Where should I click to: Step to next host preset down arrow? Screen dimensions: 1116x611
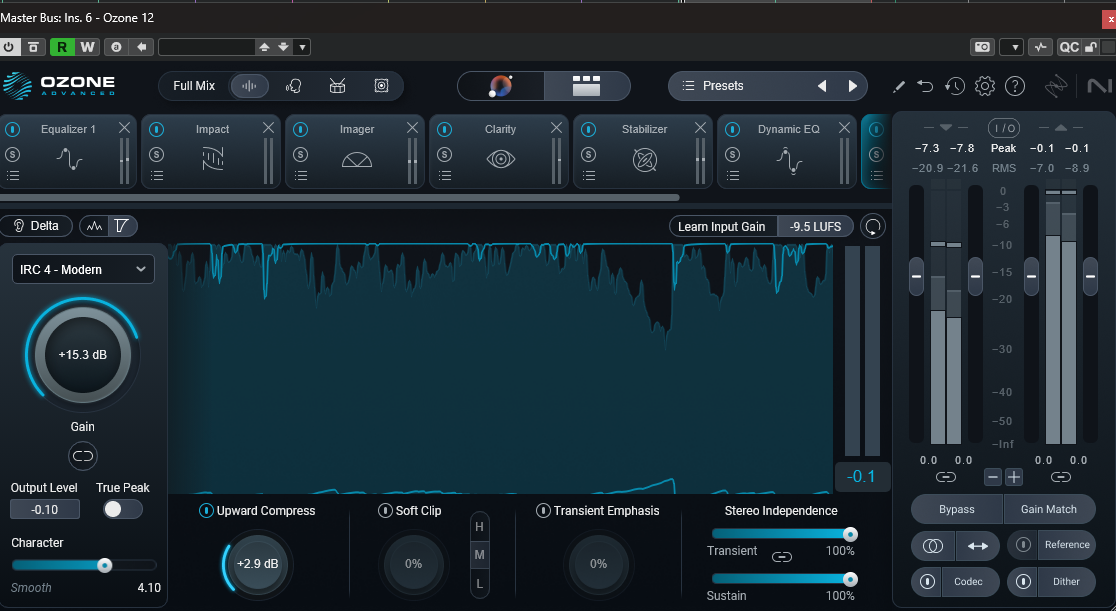point(283,47)
